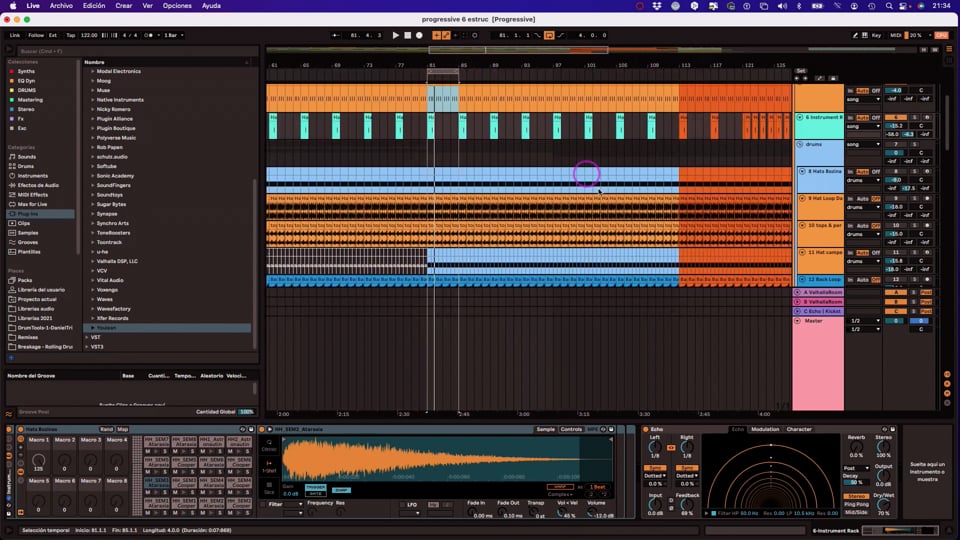Expand the Native Instruments folder
The height and width of the screenshot is (540, 960).
(92, 100)
